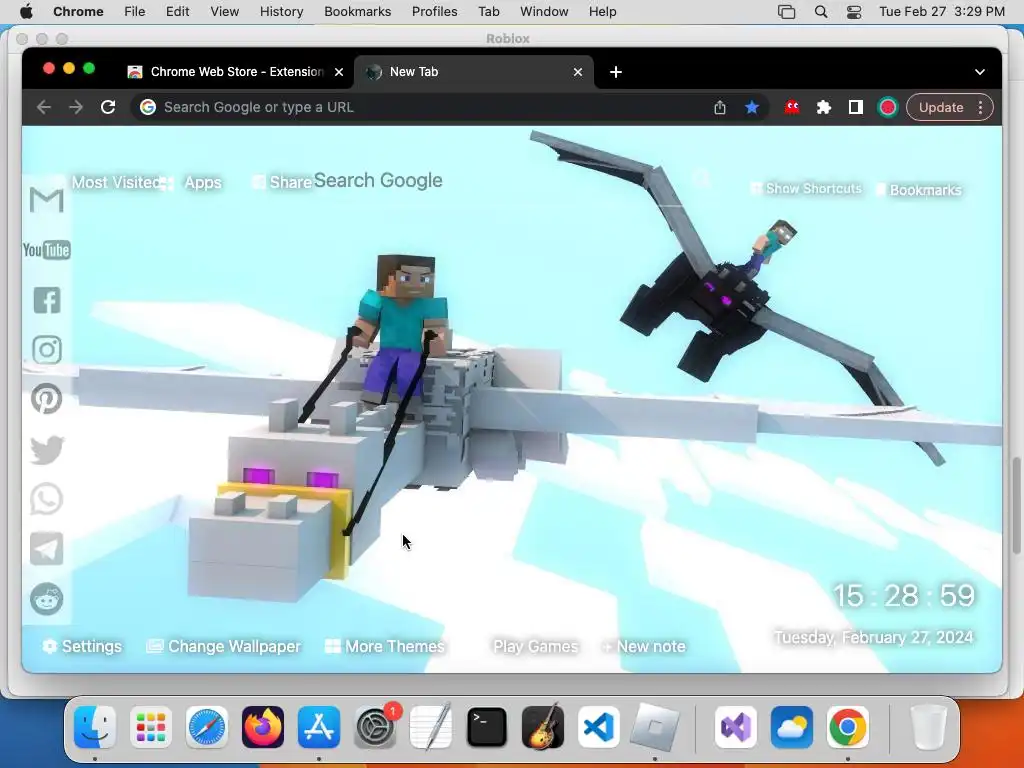This screenshot has width=1024, height=768.
Task: Open Visual Studio Code from the Dock
Action: (x=598, y=727)
